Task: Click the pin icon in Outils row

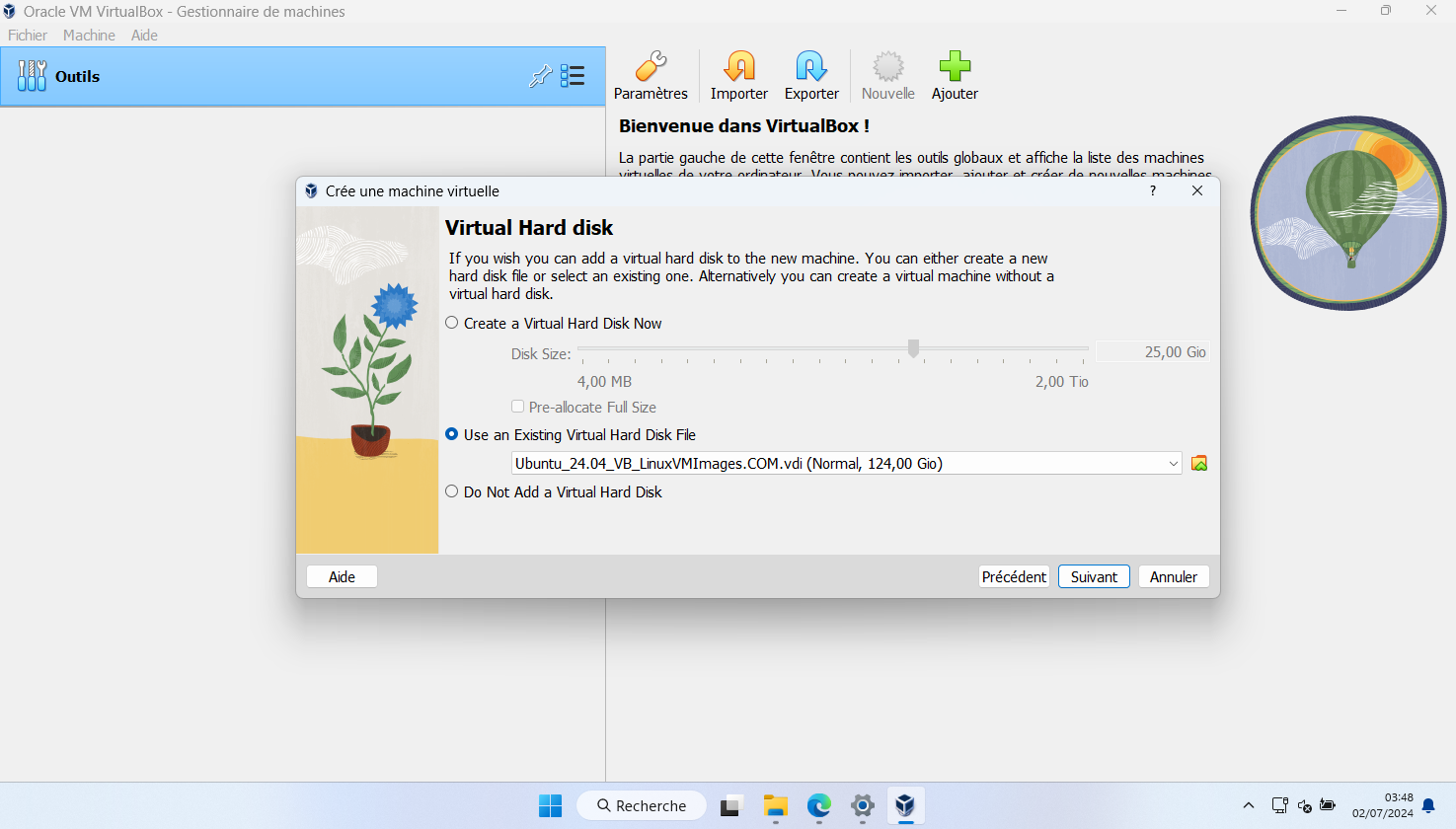Action: (x=540, y=76)
